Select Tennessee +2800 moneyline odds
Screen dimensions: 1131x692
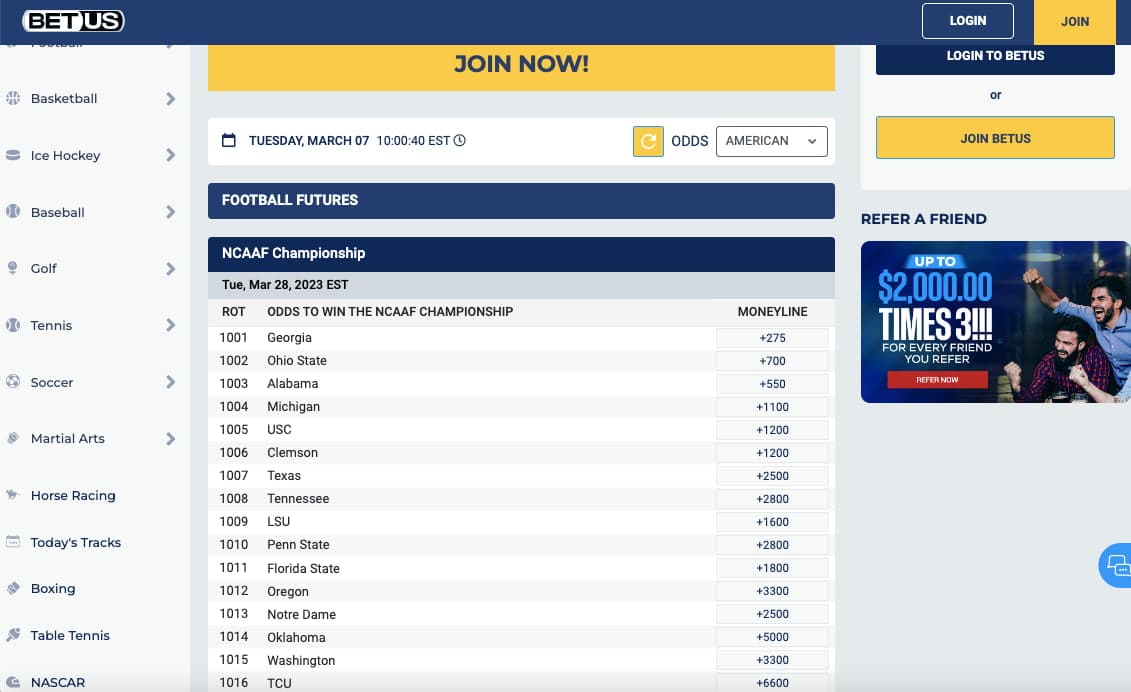click(x=772, y=499)
